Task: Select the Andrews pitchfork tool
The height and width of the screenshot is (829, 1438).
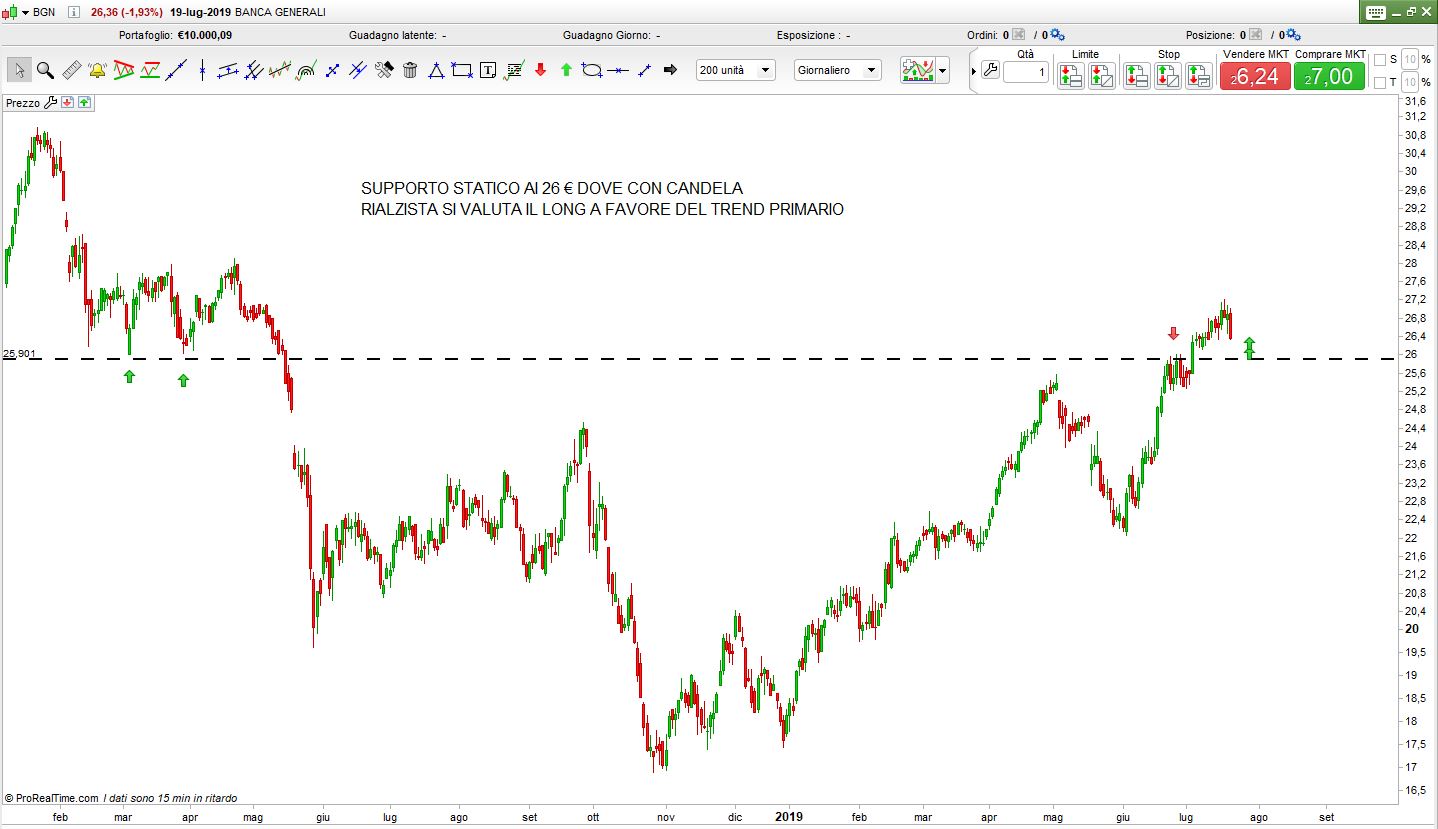Action: coord(254,70)
